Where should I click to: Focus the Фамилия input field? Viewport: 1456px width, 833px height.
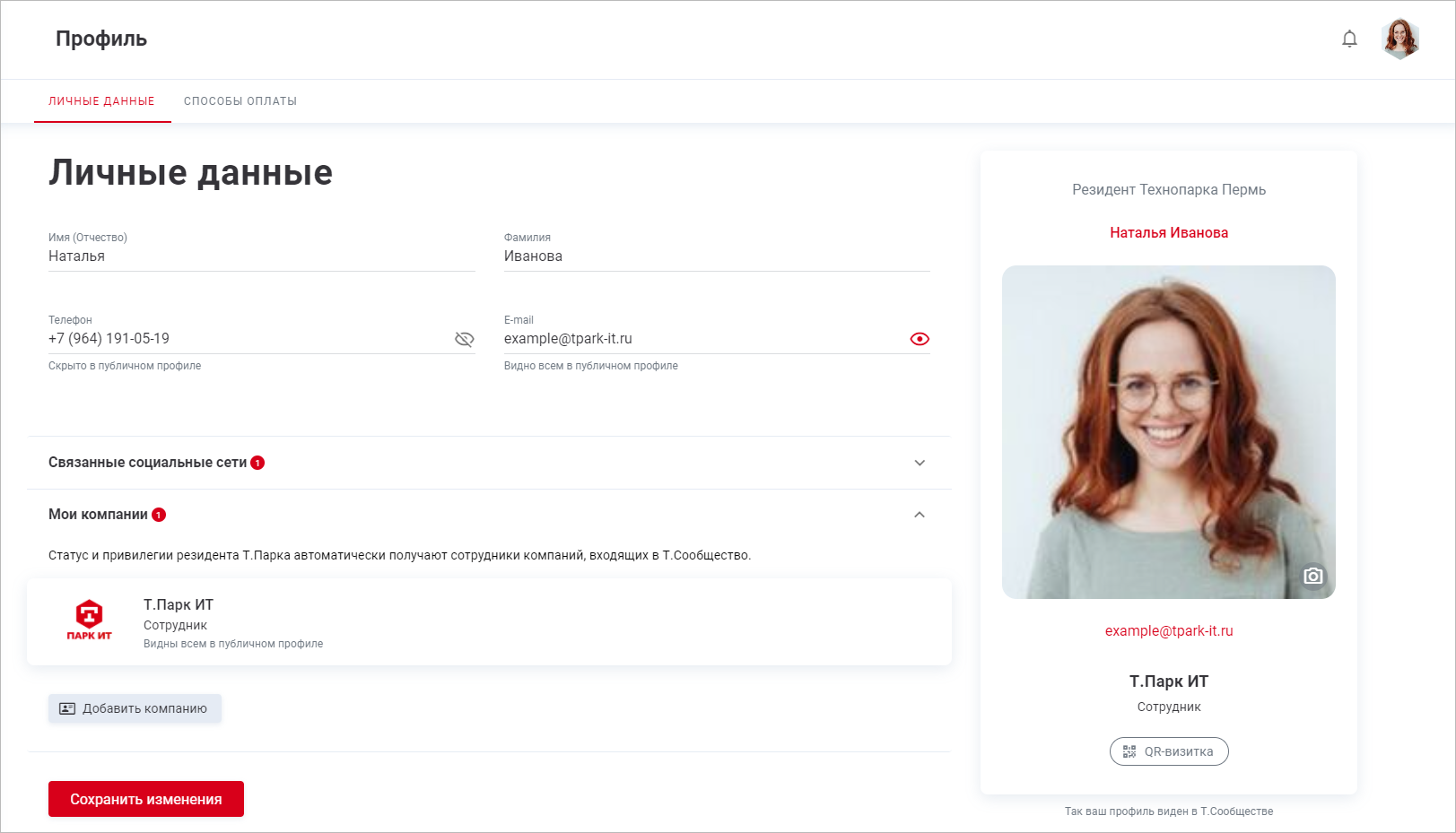coord(716,256)
